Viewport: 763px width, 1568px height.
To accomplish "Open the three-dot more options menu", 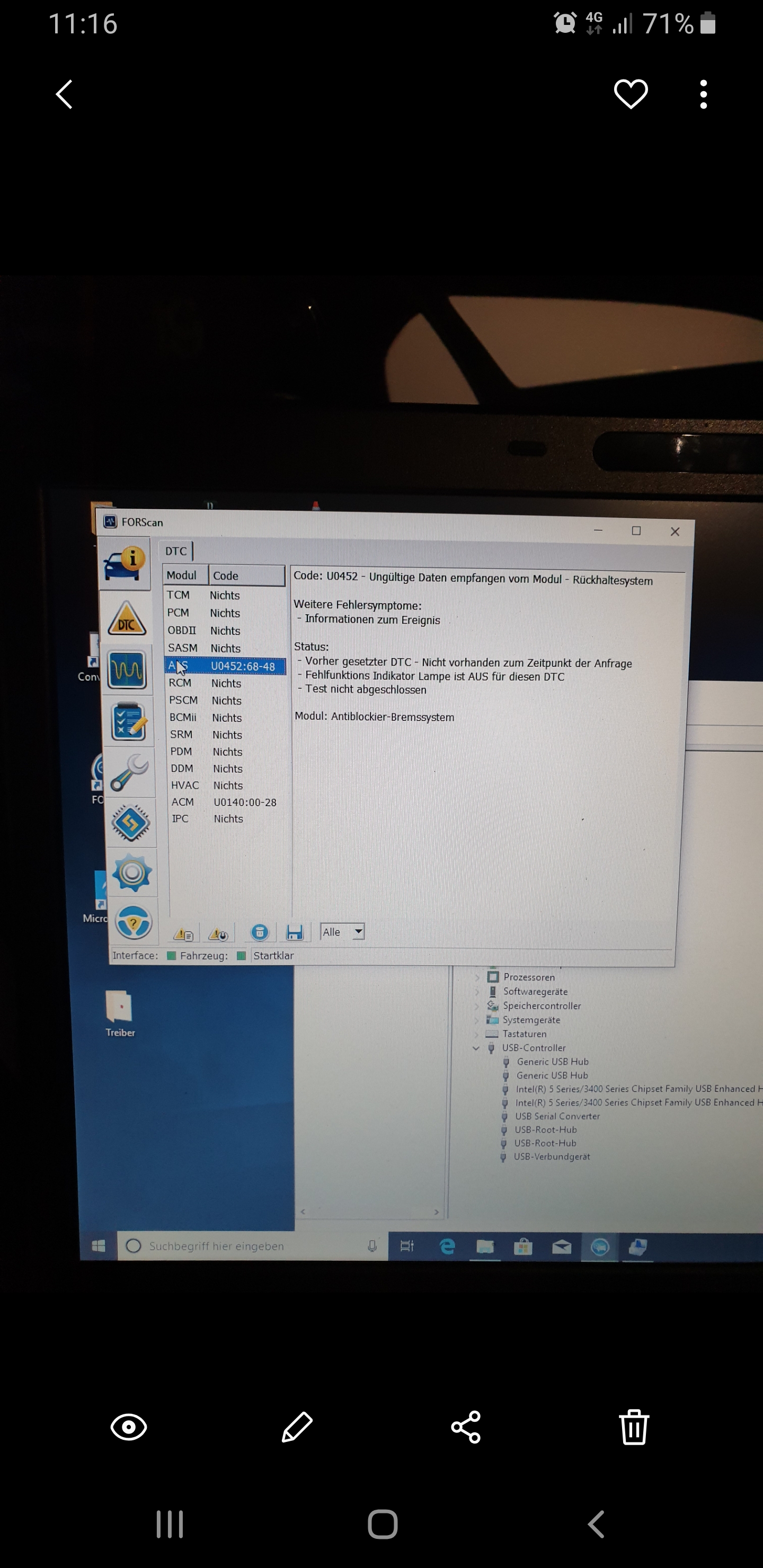I will [703, 94].
